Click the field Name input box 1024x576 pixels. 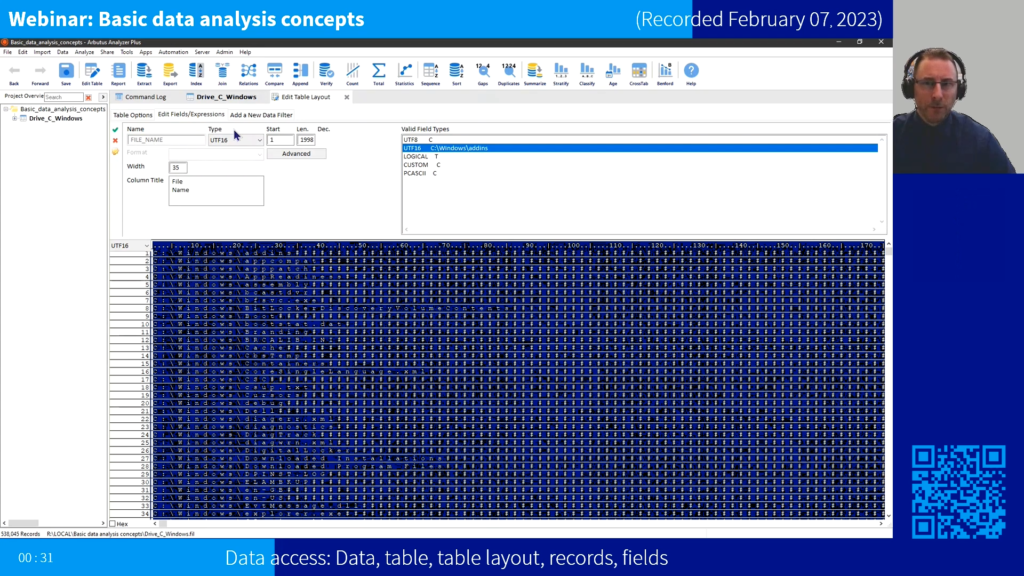(166, 140)
